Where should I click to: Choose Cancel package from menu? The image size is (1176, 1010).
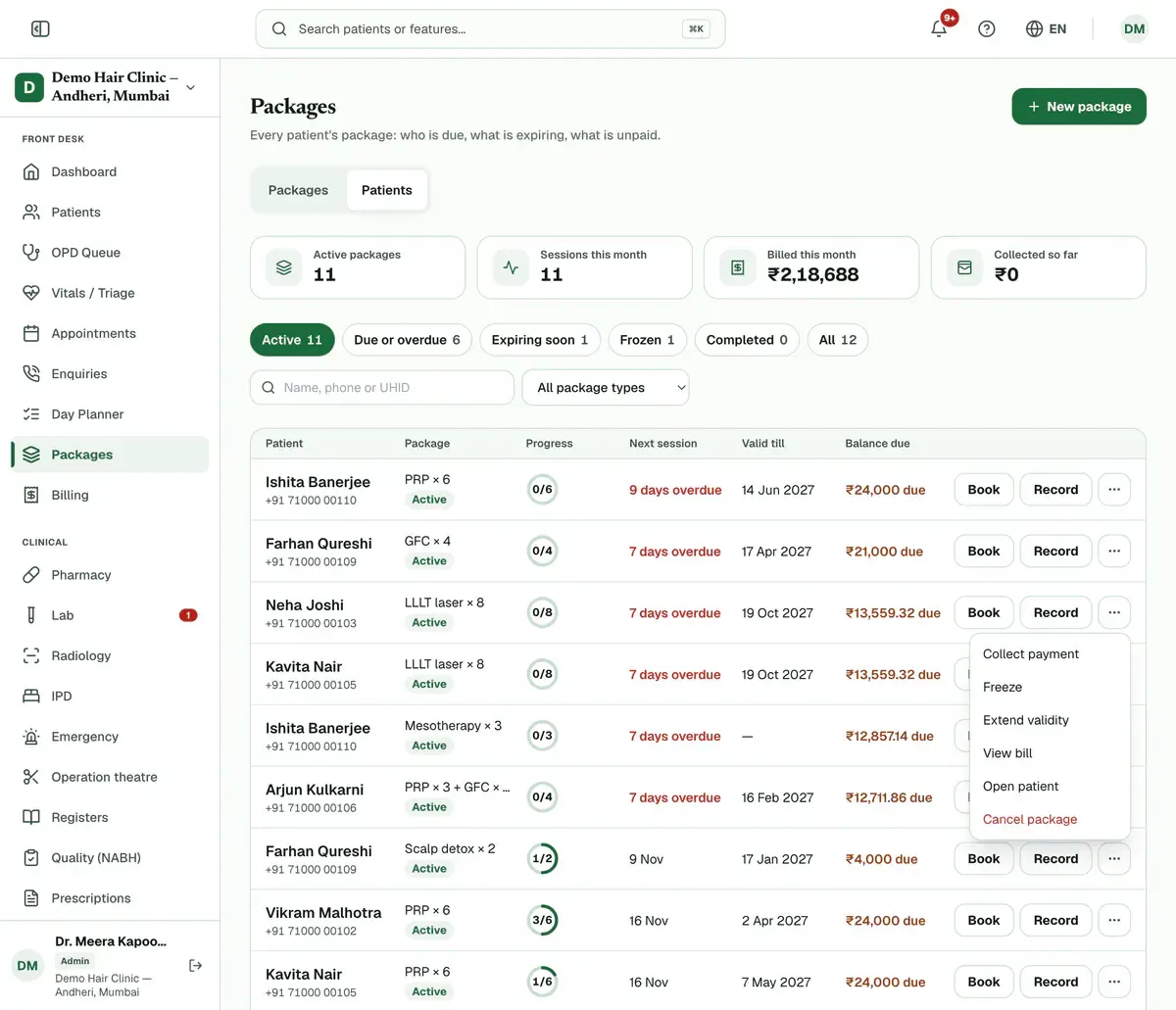pyautogui.click(x=1050, y=819)
